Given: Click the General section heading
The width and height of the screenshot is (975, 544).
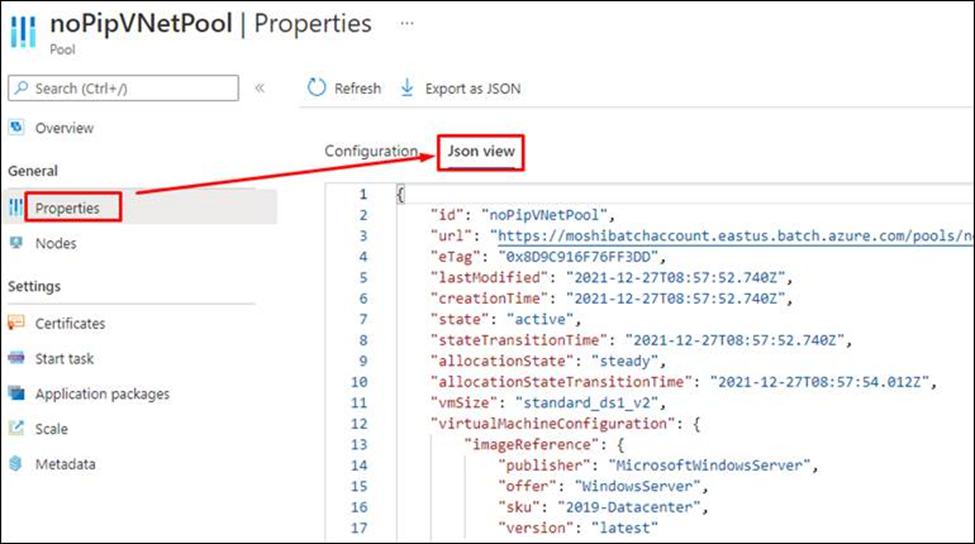Looking at the screenshot, I should 32,171.
